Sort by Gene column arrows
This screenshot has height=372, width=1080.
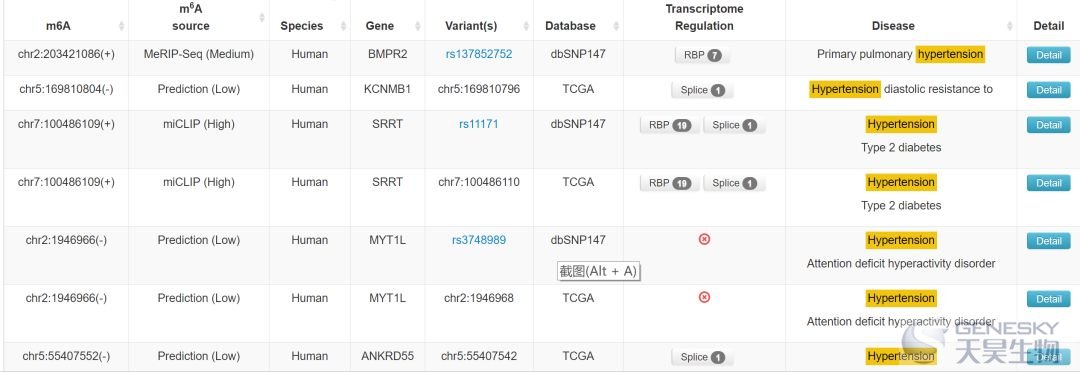[x=417, y=26]
